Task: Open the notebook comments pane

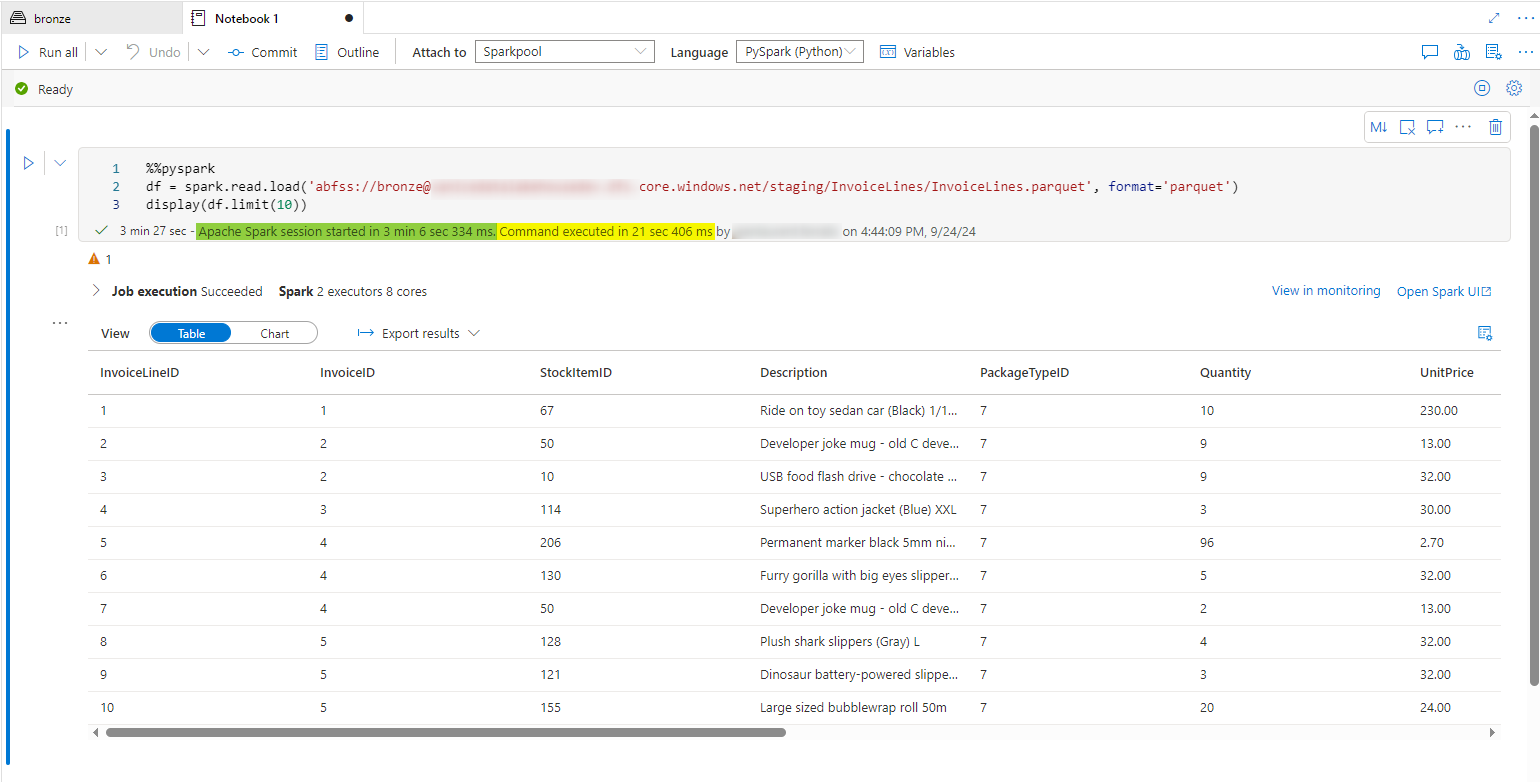Action: tap(1430, 52)
